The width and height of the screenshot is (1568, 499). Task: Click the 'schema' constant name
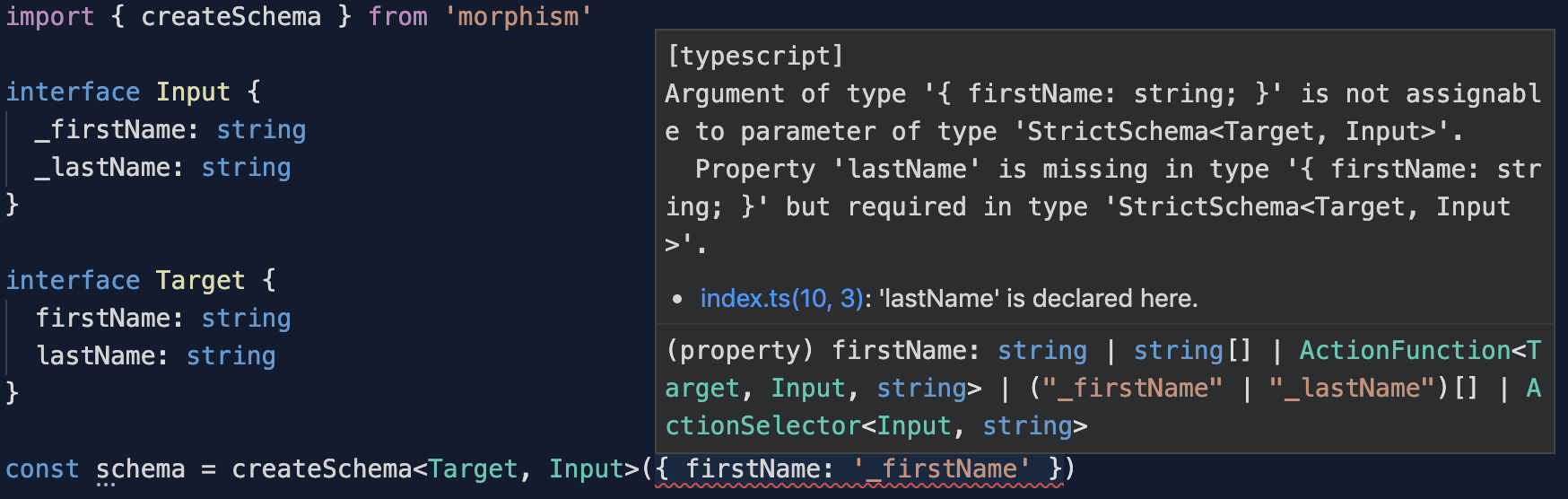(140, 468)
